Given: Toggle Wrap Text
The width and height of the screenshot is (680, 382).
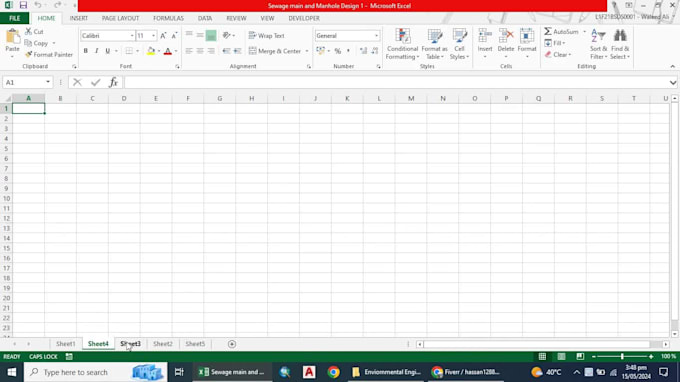Looking at the screenshot, I should pyautogui.click(x=267, y=36).
